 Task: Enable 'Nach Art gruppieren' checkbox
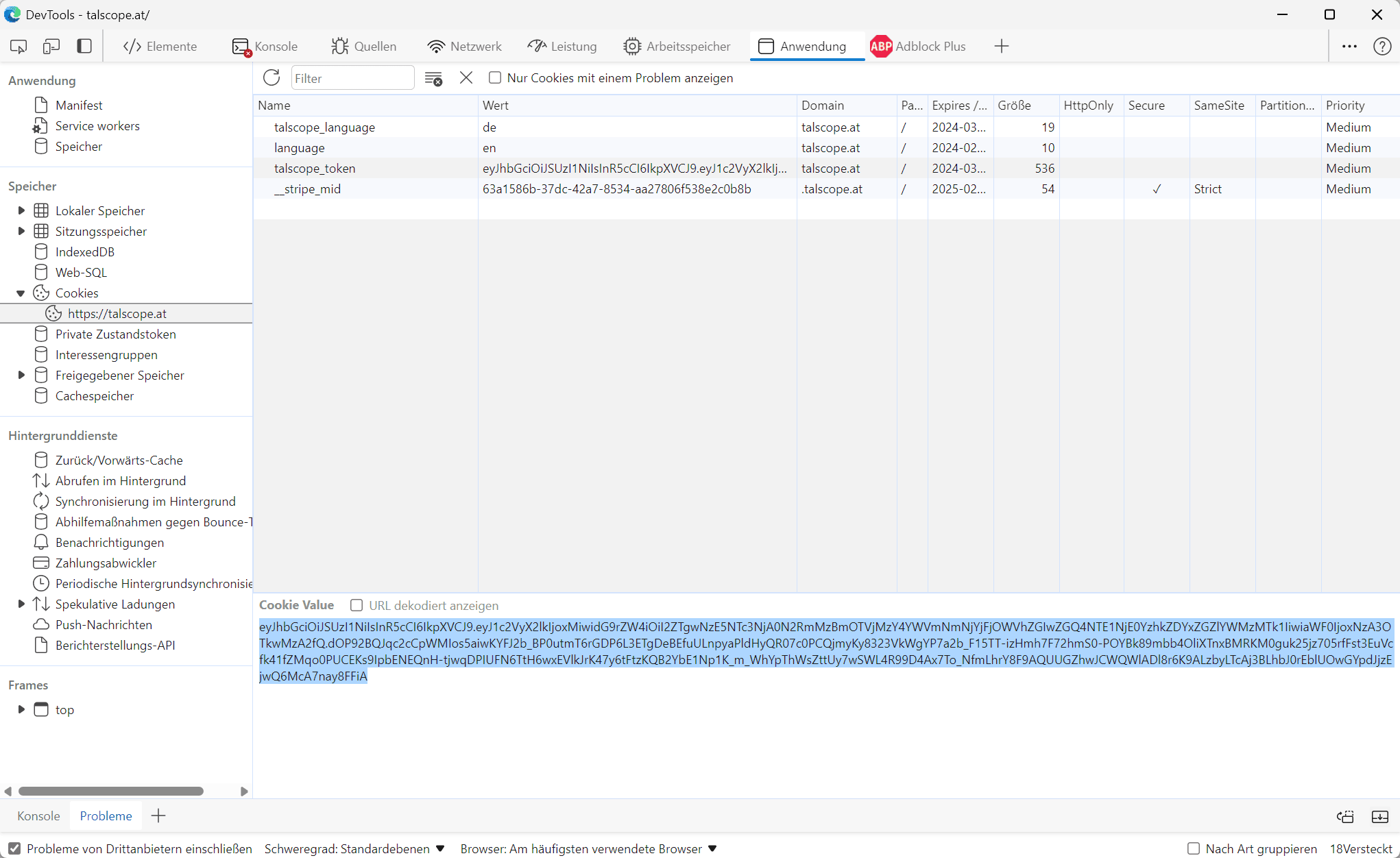click(1194, 848)
